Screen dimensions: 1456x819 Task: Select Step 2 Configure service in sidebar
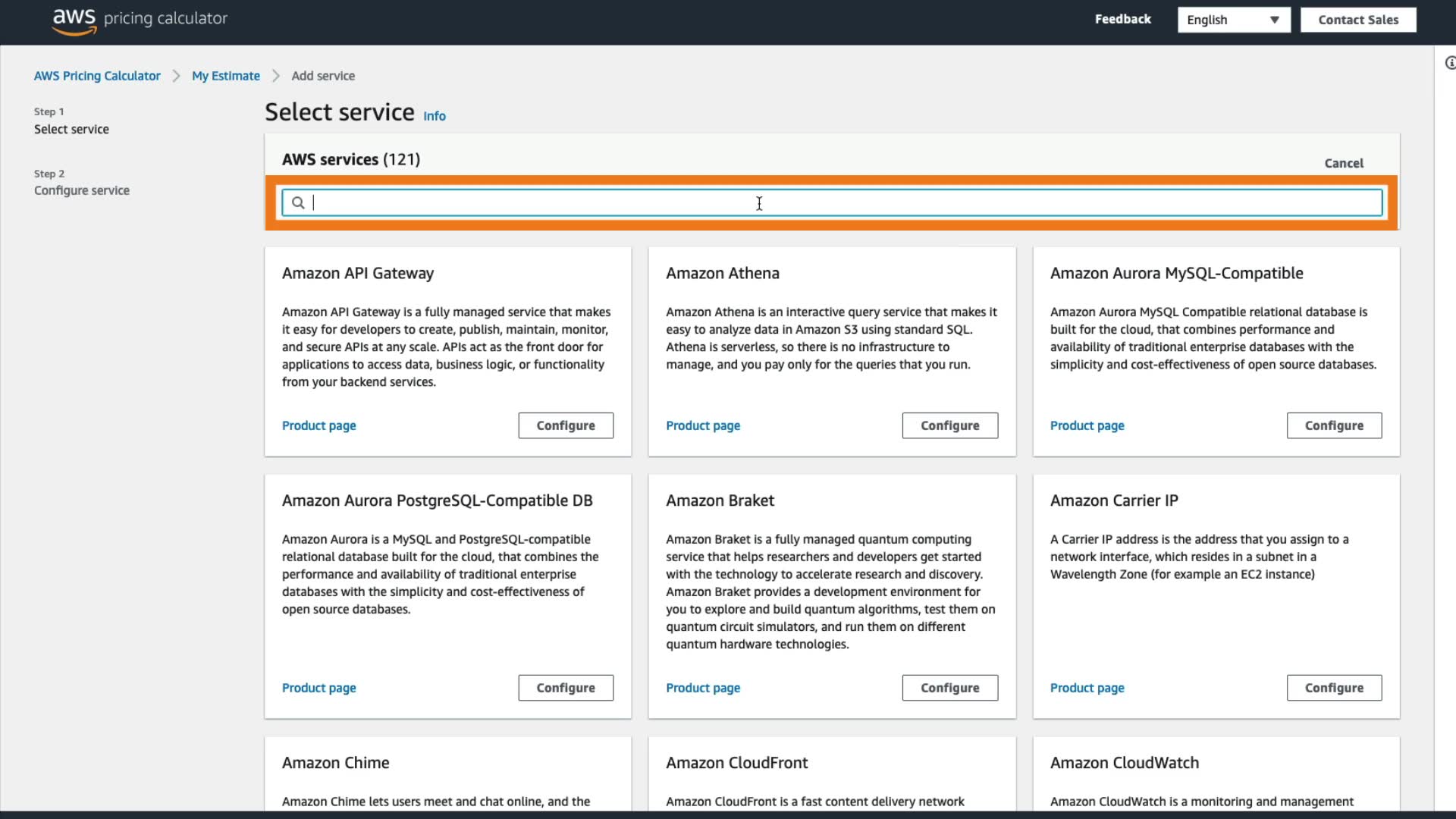tap(81, 190)
